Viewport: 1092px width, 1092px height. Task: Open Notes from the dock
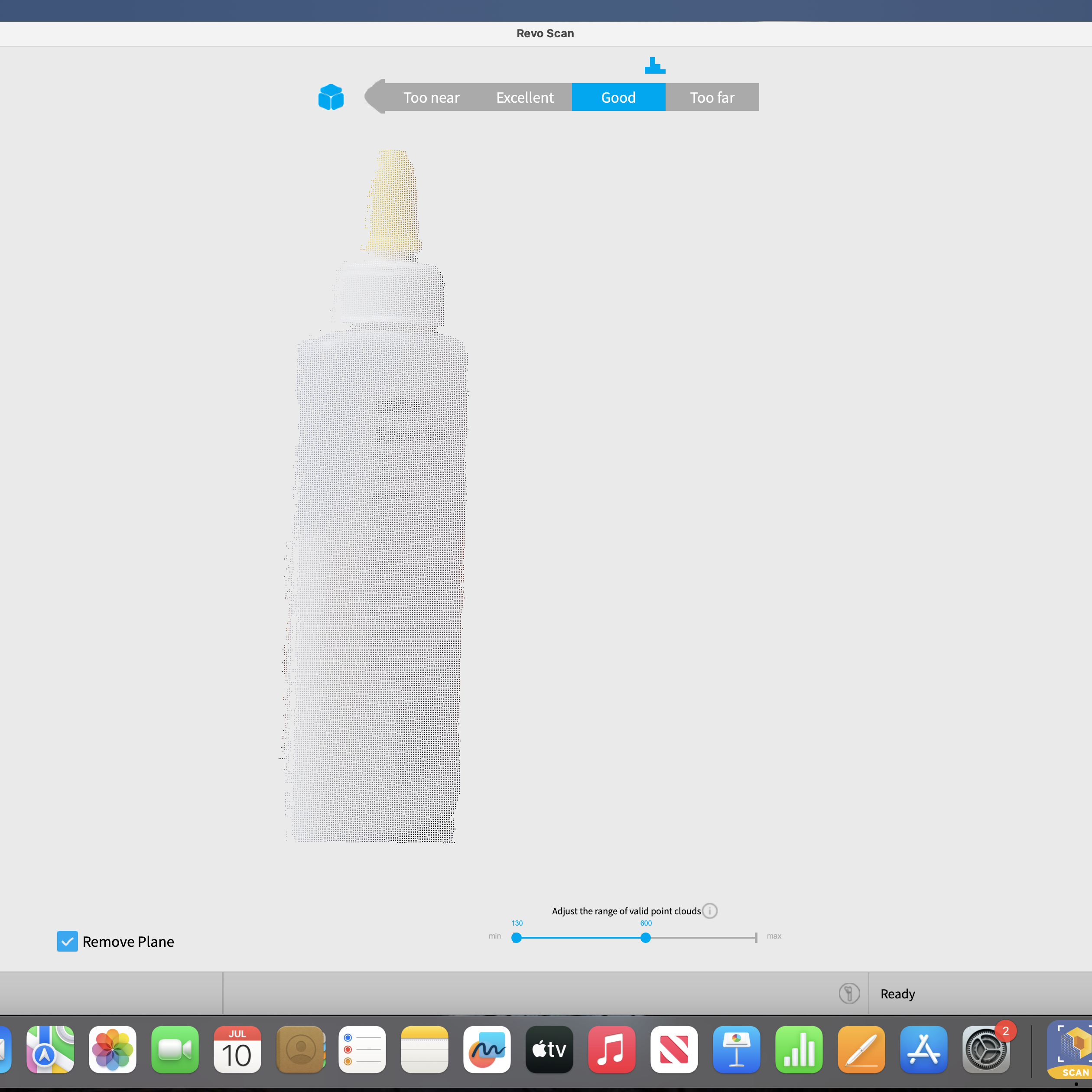[x=425, y=1049]
